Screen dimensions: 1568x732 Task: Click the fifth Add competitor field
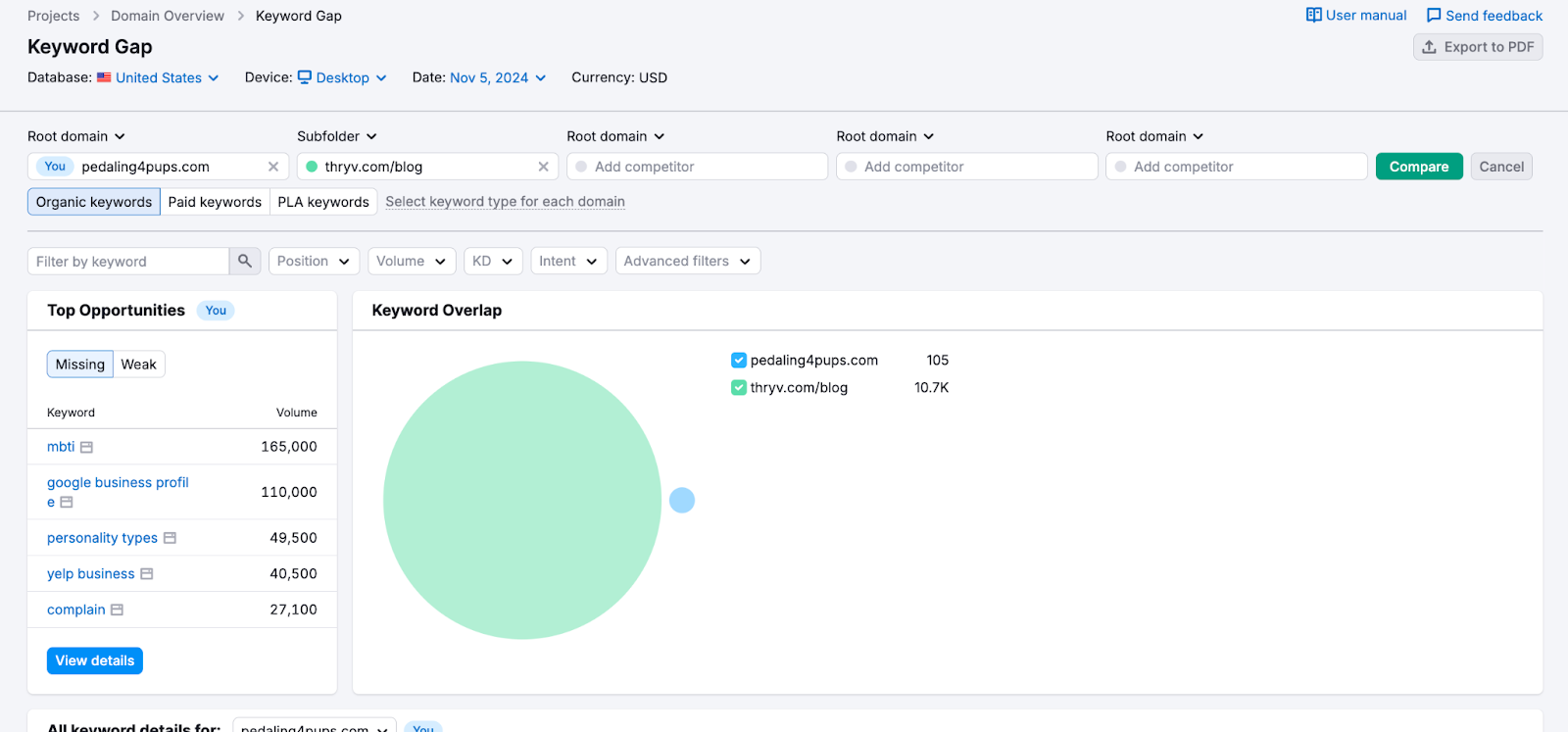tap(1237, 167)
